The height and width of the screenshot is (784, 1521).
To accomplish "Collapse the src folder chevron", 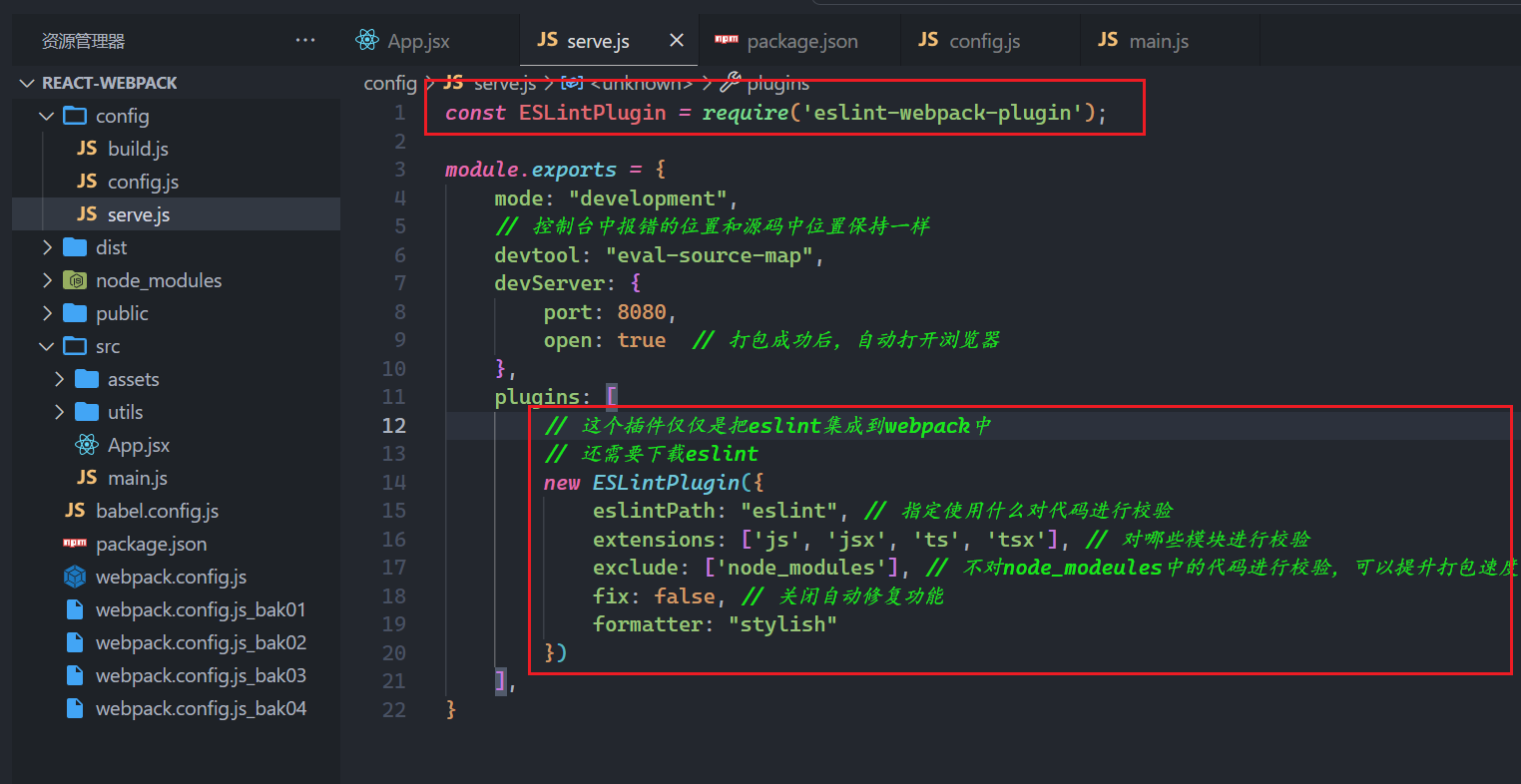I will [46, 346].
